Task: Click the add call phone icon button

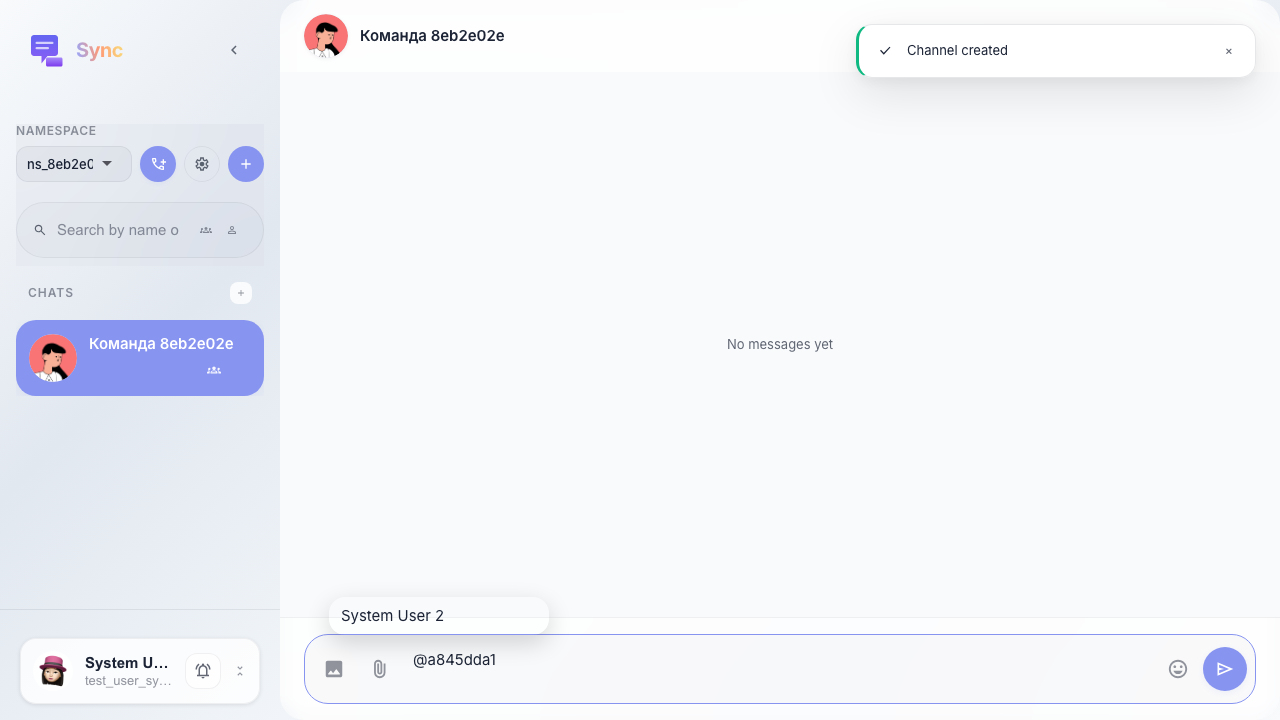Action: 158,164
